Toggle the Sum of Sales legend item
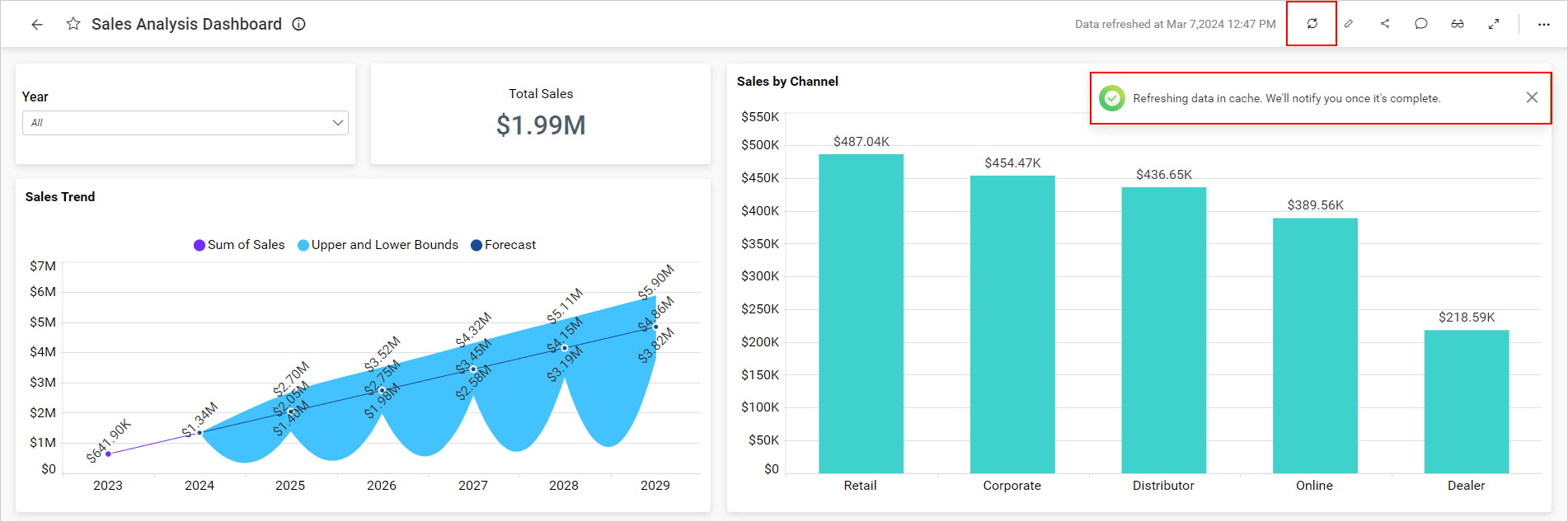 239,245
